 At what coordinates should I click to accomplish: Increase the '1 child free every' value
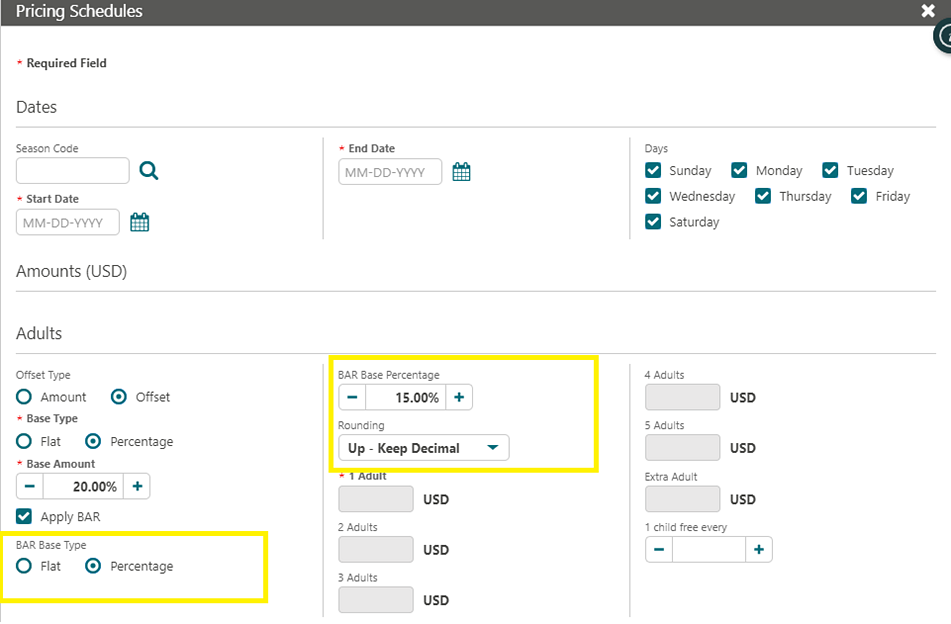tap(759, 549)
